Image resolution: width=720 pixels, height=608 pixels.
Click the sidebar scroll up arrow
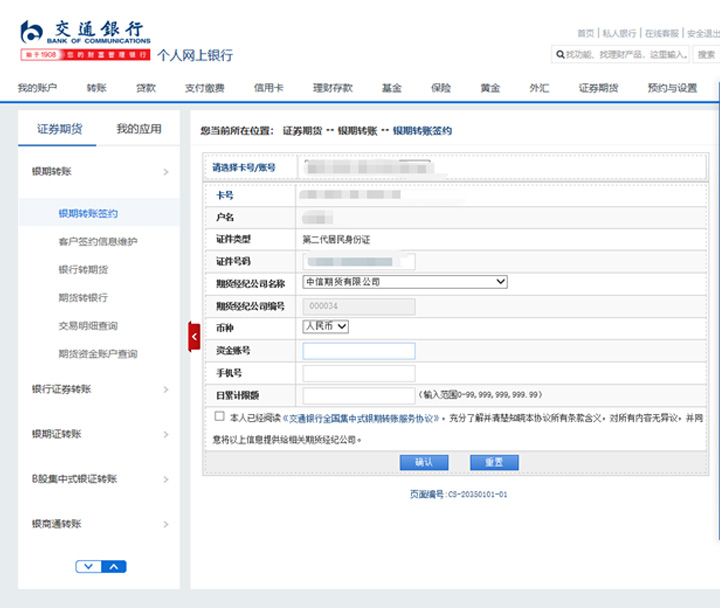pos(114,567)
